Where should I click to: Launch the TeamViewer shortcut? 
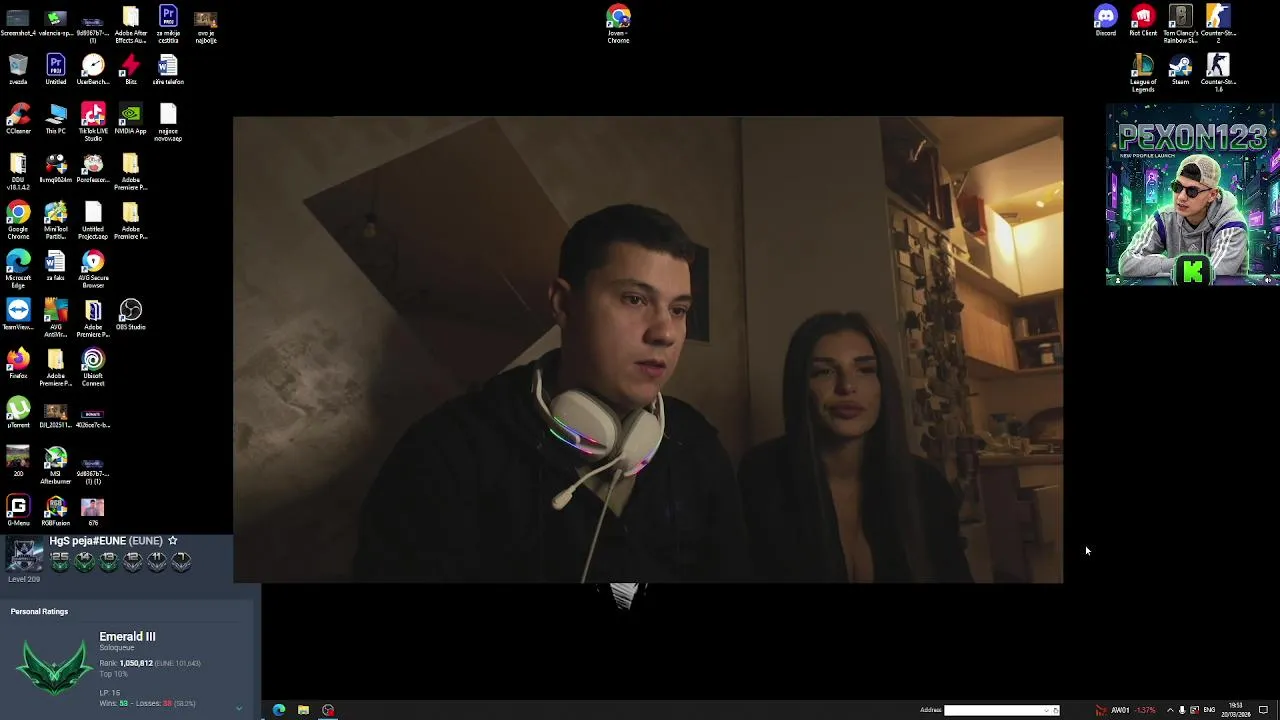[x=18, y=314]
